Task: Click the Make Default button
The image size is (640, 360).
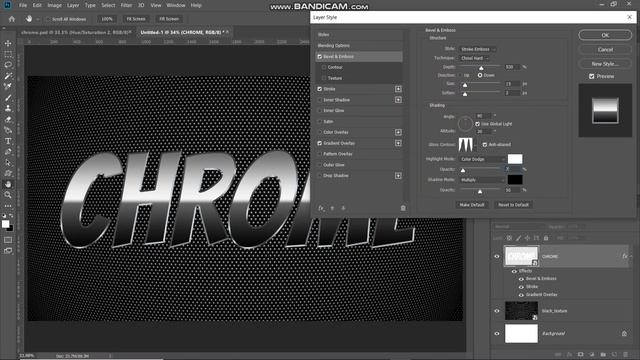Action: click(x=472, y=205)
